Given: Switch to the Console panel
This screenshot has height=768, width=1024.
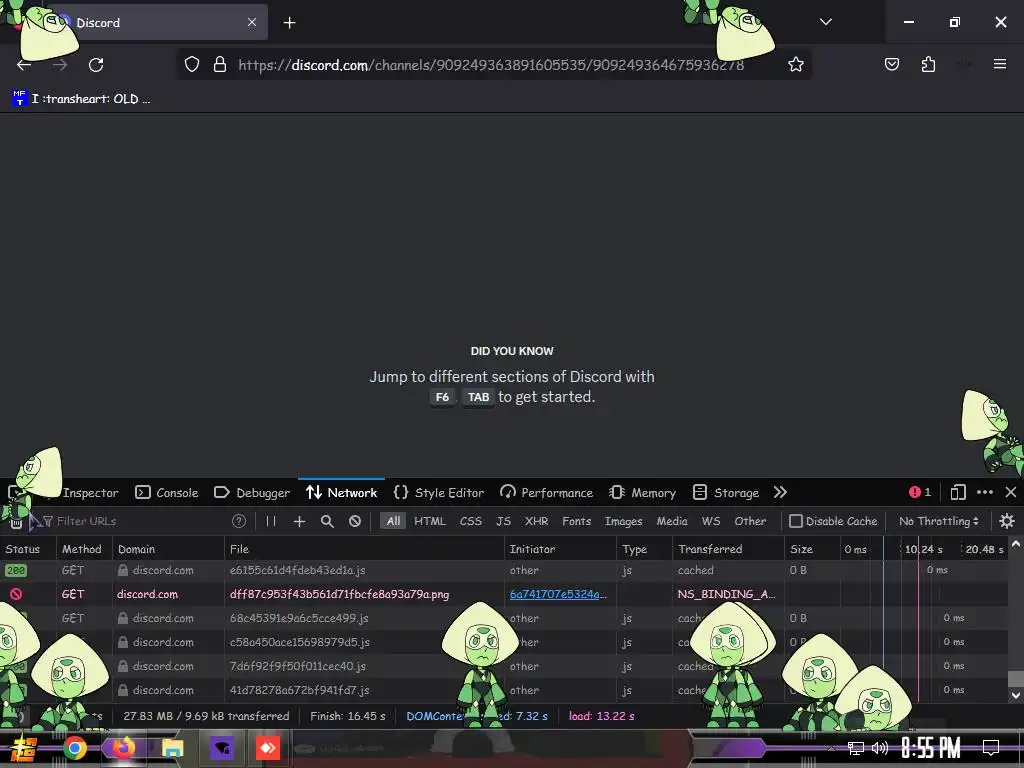Looking at the screenshot, I should click(167, 492).
